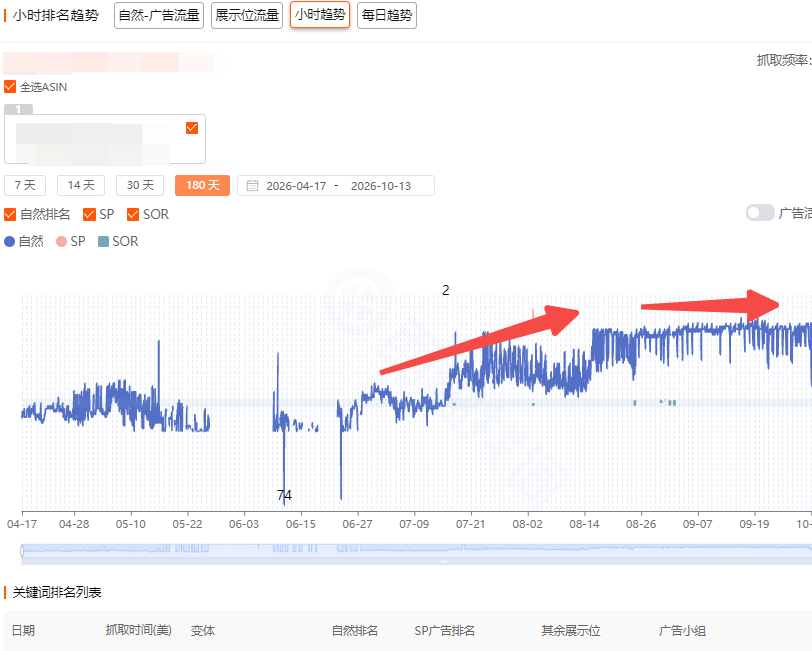Switch to 自然-广告流量 tab
This screenshot has height=651, width=812.
[159, 16]
